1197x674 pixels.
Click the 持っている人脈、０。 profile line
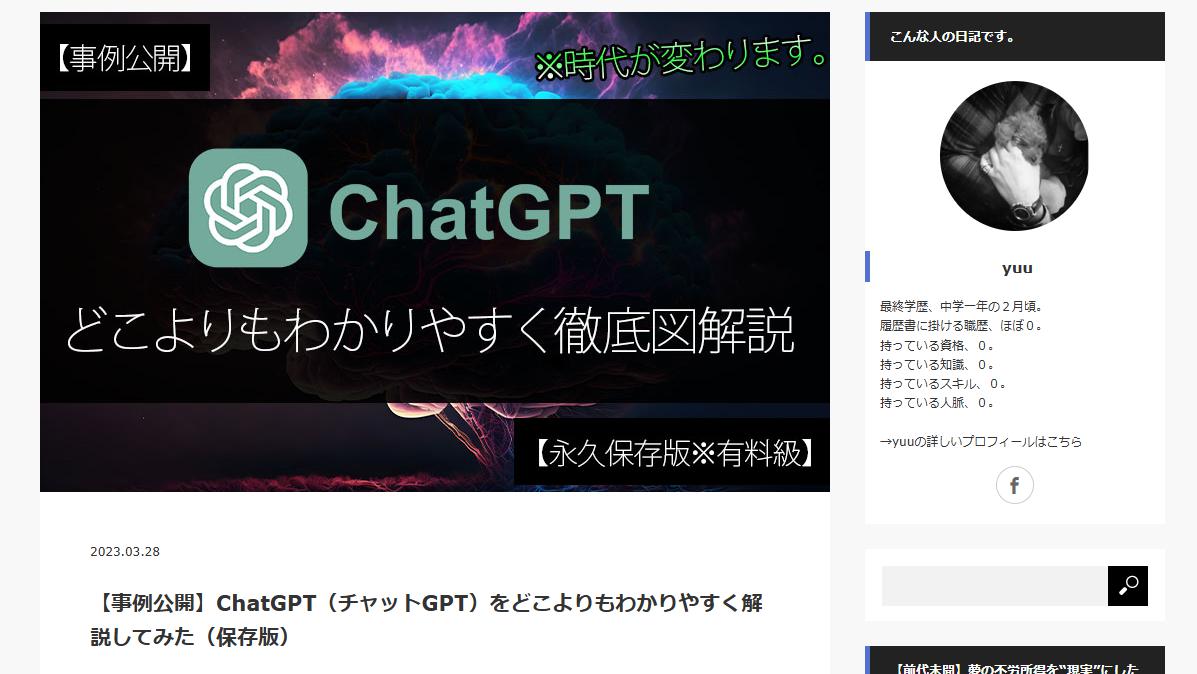pos(937,403)
